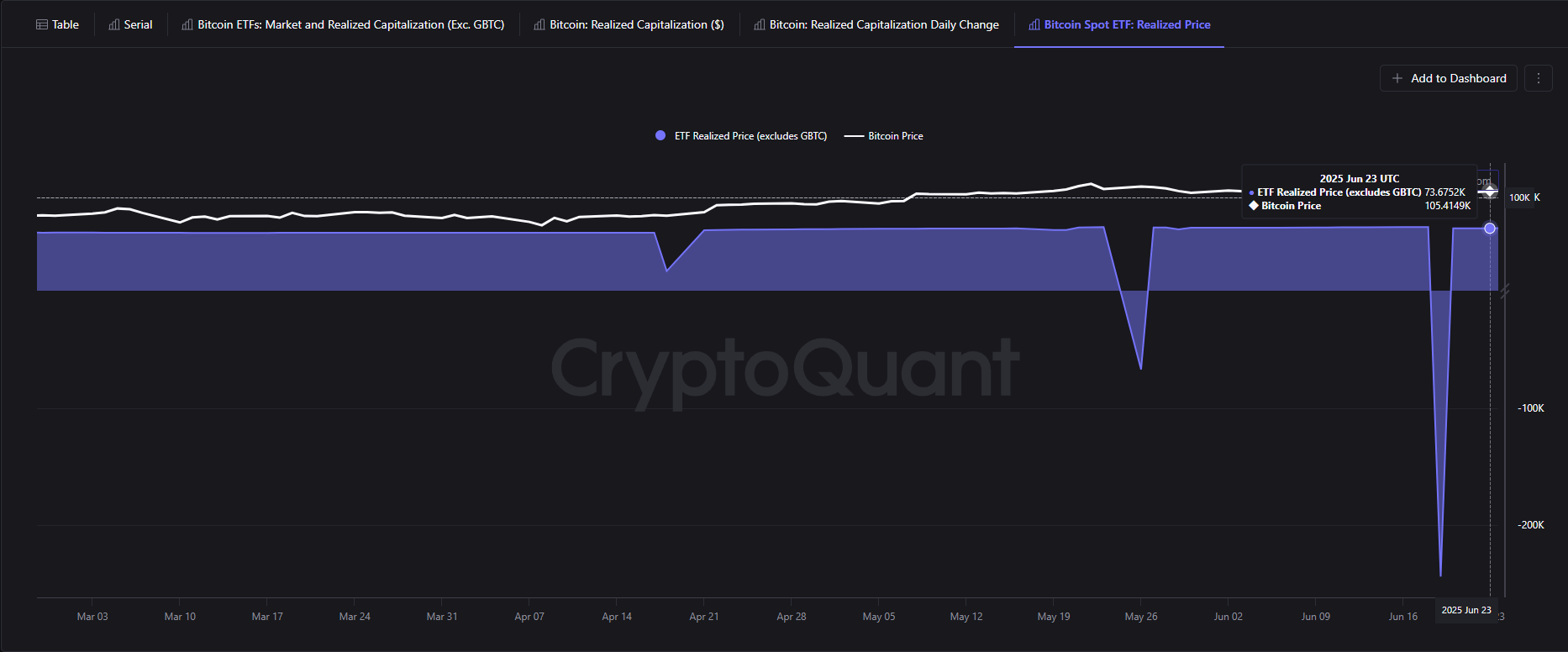The image size is (1568, 652).
Task: Open the three-dot more options menu
Action: tap(1539, 78)
